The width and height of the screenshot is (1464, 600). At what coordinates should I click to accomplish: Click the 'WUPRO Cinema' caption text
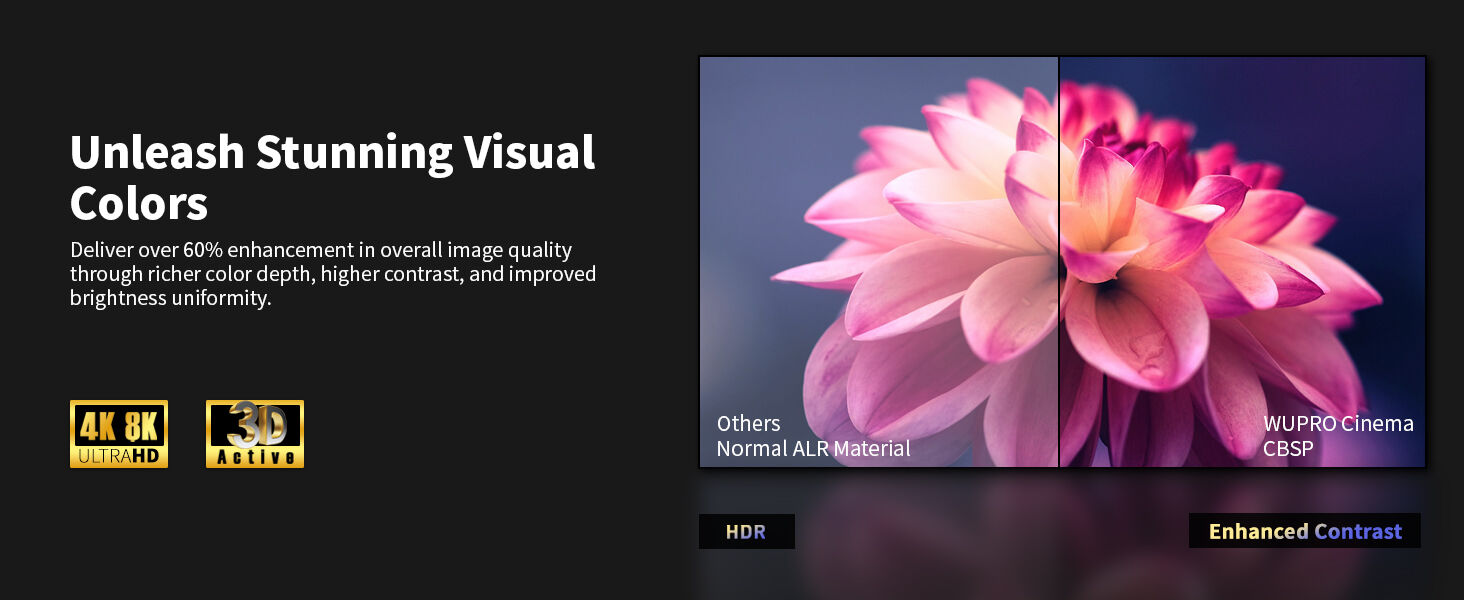click(1338, 423)
